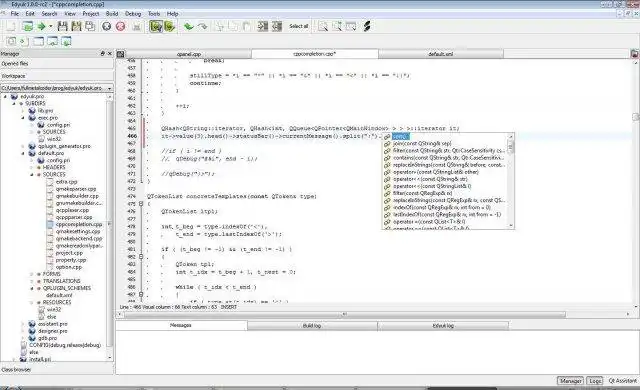The width and height of the screenshot is (640, 390).
Task: Click the Paste clipboard icon
Action: tap(247, 27)
